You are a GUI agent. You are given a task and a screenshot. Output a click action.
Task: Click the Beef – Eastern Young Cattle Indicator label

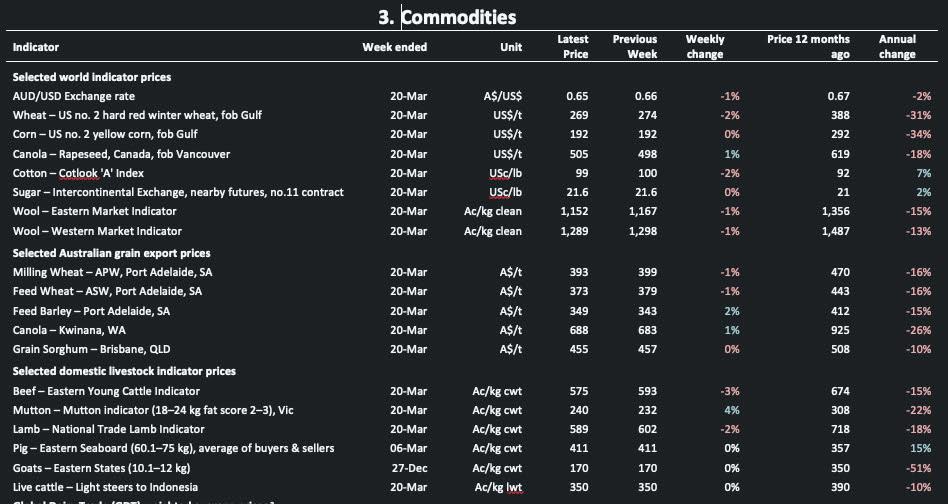106,391
